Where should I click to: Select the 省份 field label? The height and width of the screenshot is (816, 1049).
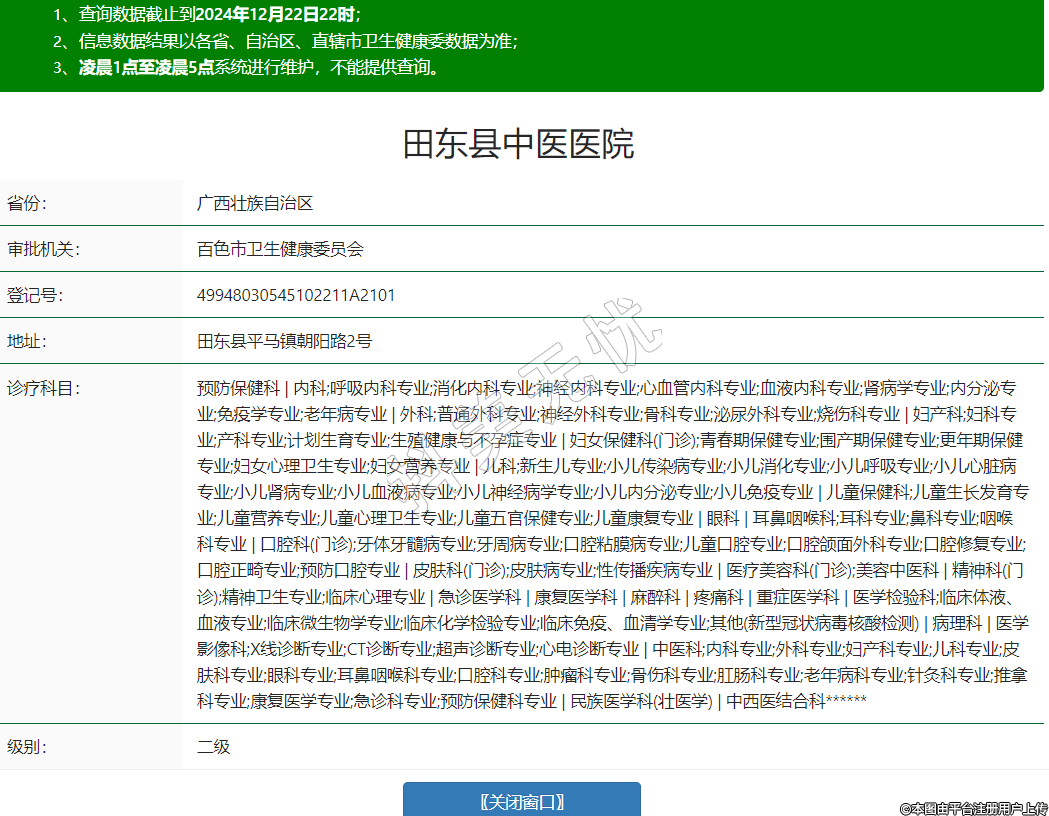(x=27, y=203)
